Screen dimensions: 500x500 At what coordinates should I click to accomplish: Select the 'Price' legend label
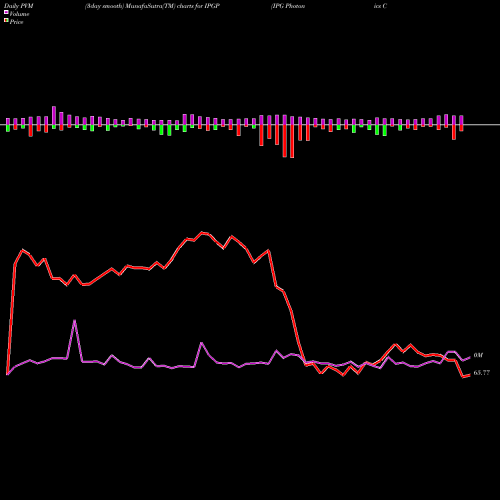(x=17, y=22)
